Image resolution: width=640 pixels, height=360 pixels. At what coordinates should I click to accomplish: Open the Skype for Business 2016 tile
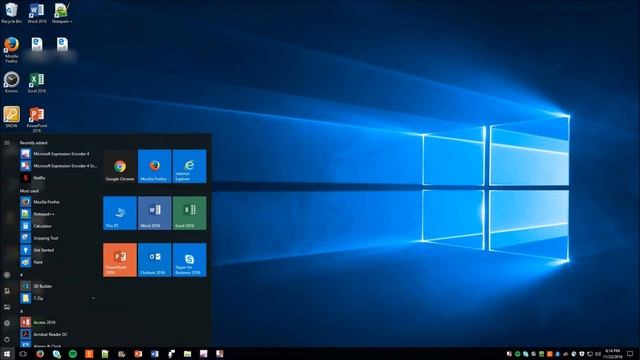point(189,260)
